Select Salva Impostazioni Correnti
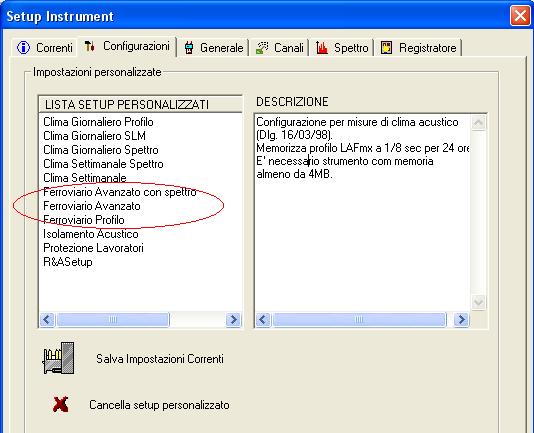 tap(160, 359)
